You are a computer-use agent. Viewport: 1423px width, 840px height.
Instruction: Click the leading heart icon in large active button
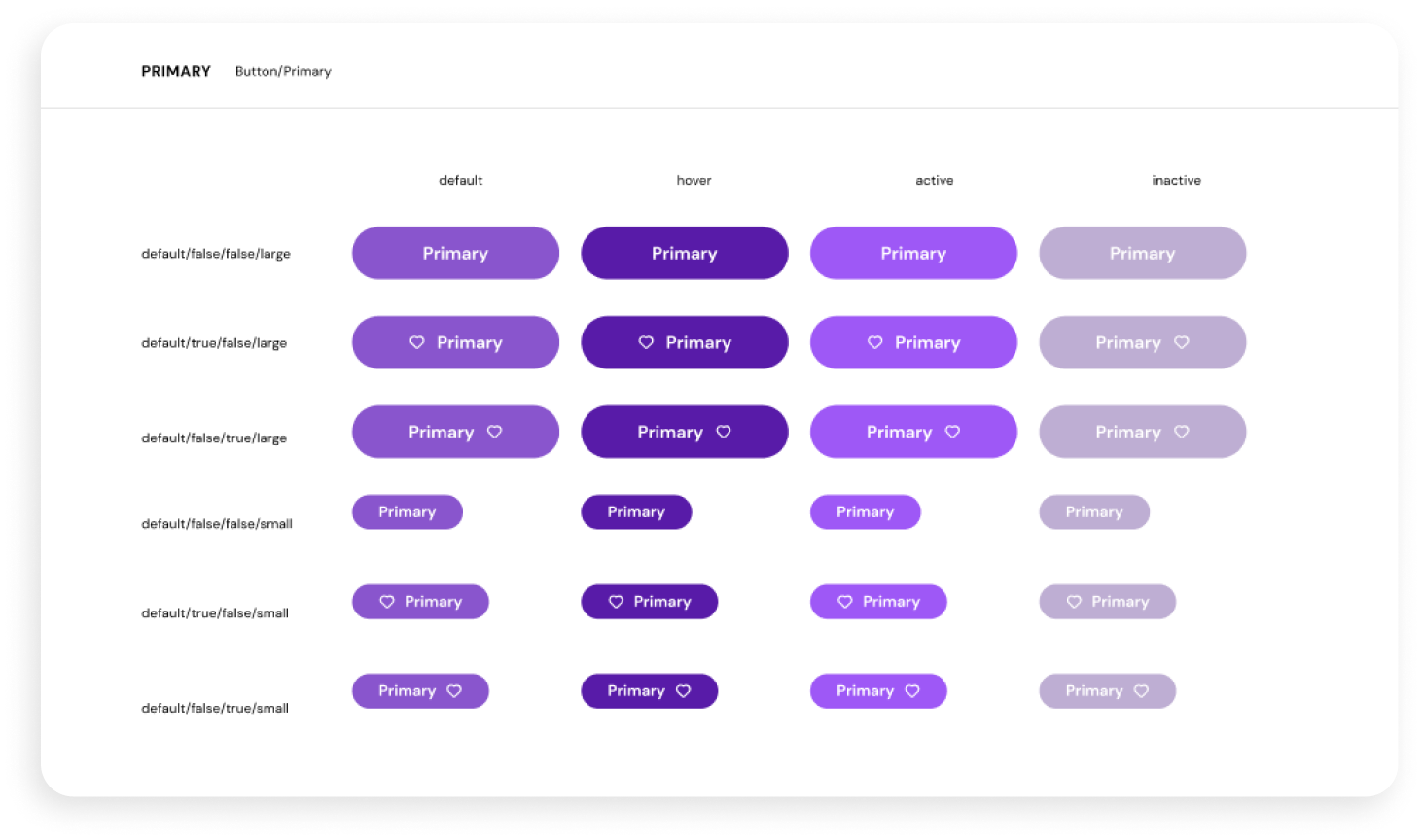click(875, 342)
